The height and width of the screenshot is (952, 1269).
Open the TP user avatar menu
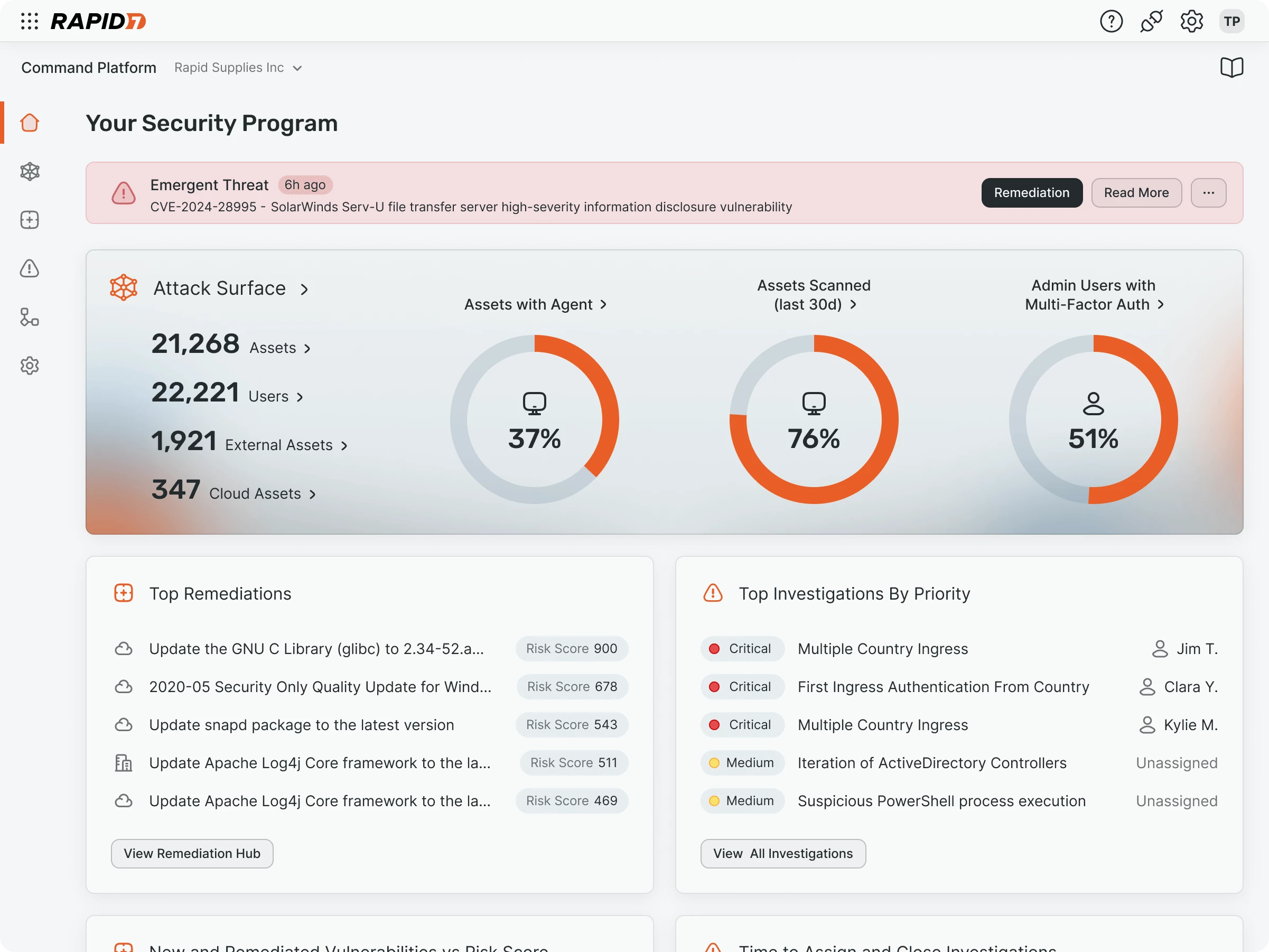pos(1231,21)
